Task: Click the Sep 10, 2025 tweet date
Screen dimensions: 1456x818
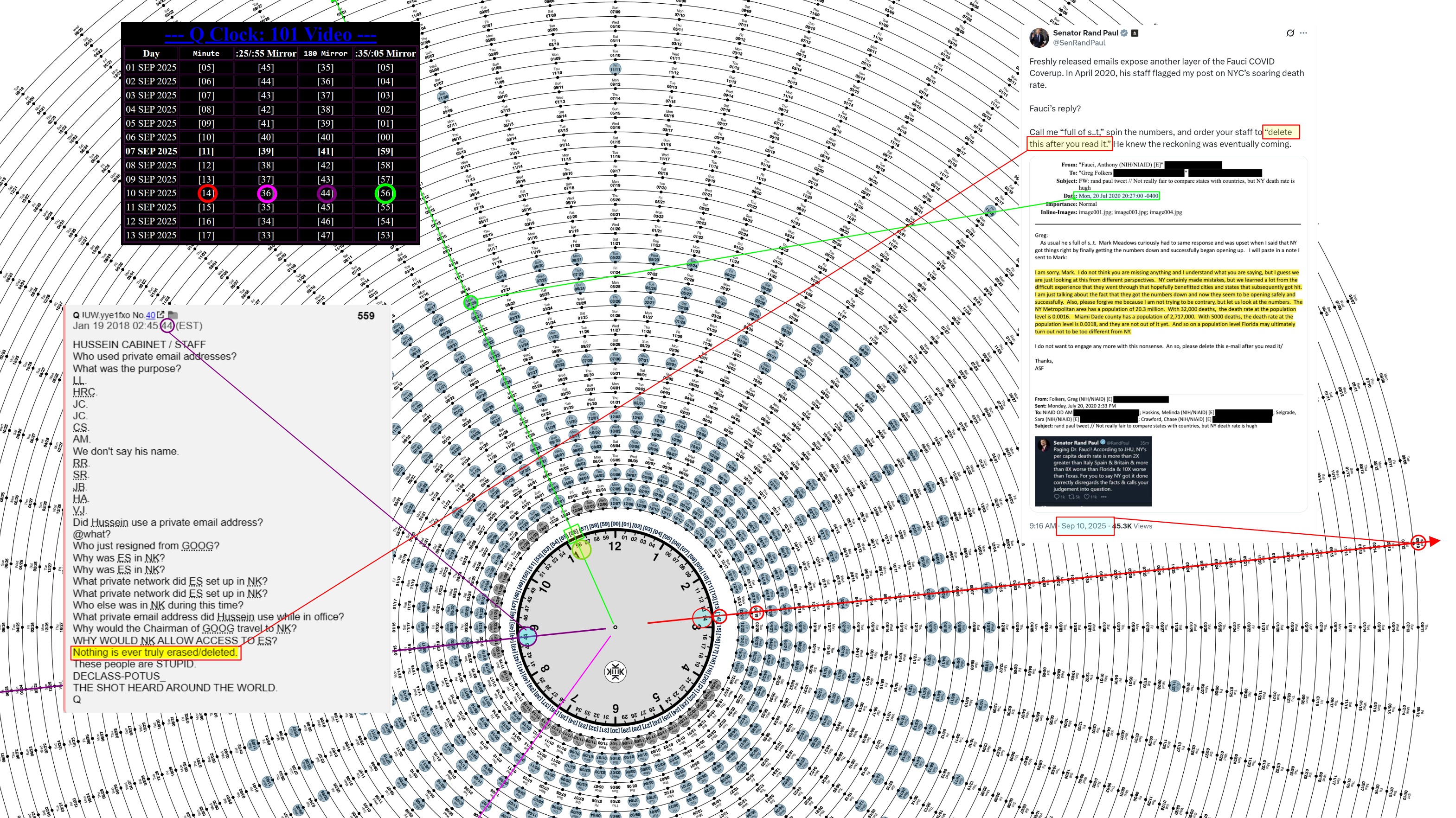Action: coord(1083,526)
